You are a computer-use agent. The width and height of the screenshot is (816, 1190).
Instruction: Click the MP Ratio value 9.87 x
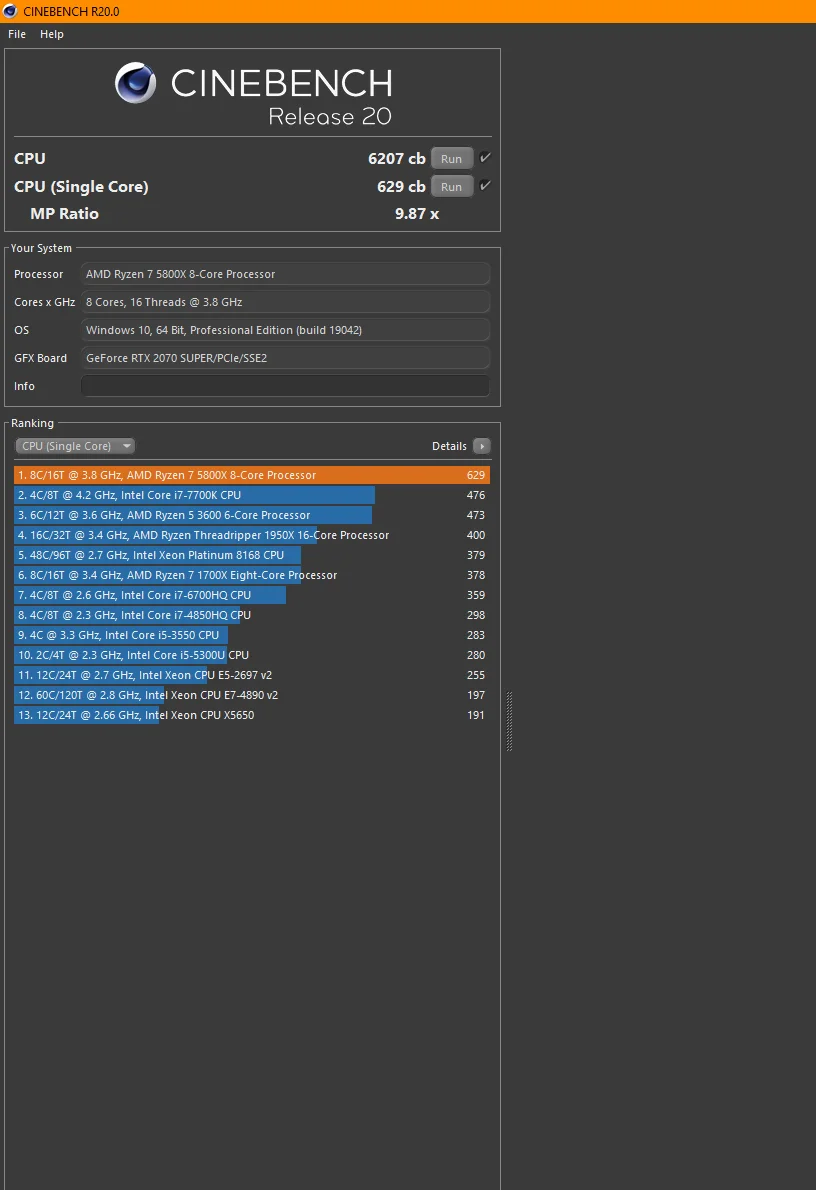coord(417,214)
